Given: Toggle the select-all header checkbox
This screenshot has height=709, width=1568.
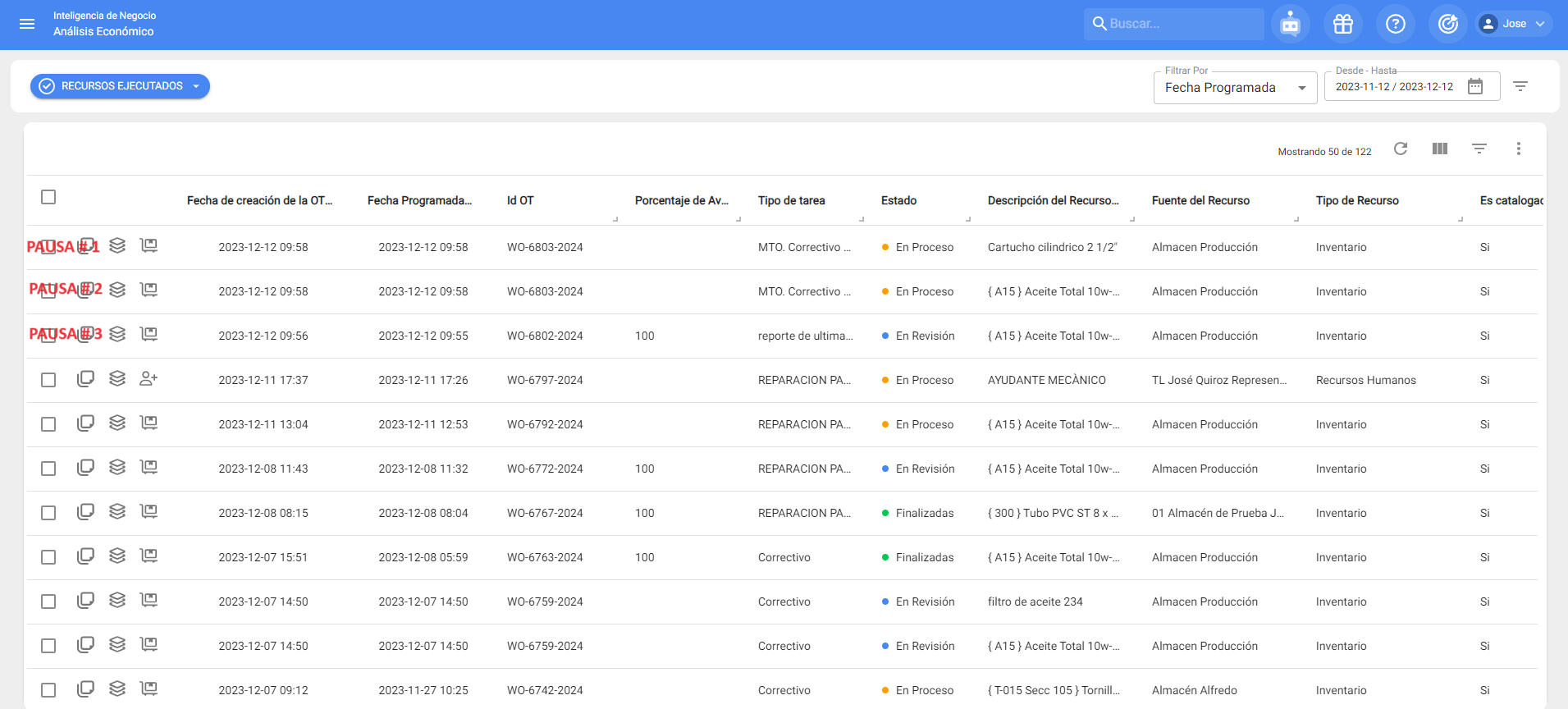Looking at the screenshot, I should point(48,197).
